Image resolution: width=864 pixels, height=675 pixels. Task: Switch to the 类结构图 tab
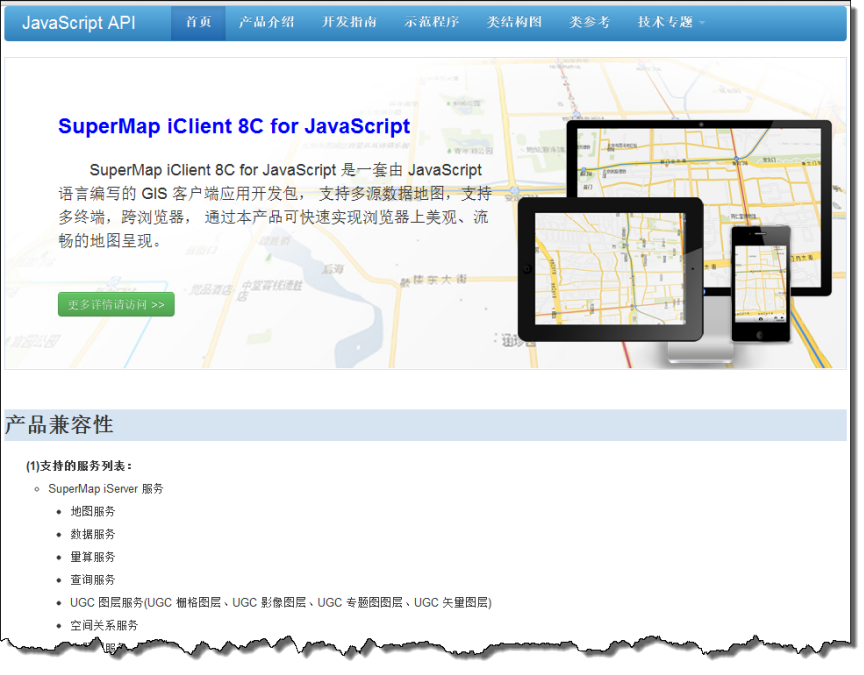tap(514, 22)
